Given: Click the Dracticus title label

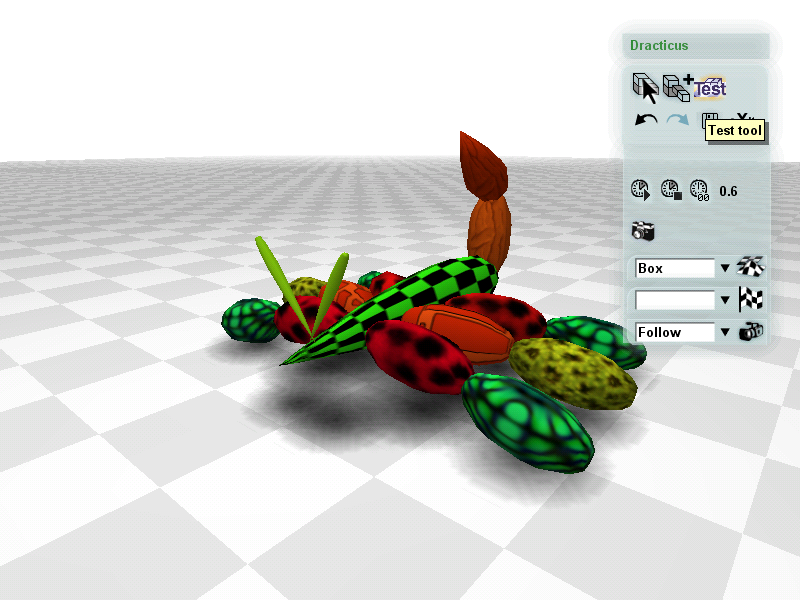Looking at the screenshot, I should (x=659, y=45).
